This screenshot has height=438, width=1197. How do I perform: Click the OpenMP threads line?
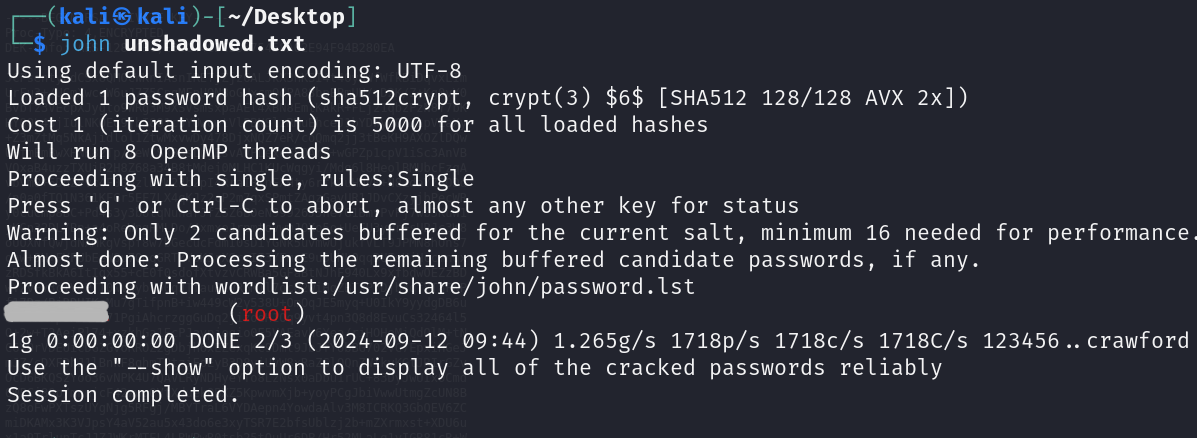pyautogui.click(x=169, y=152)
